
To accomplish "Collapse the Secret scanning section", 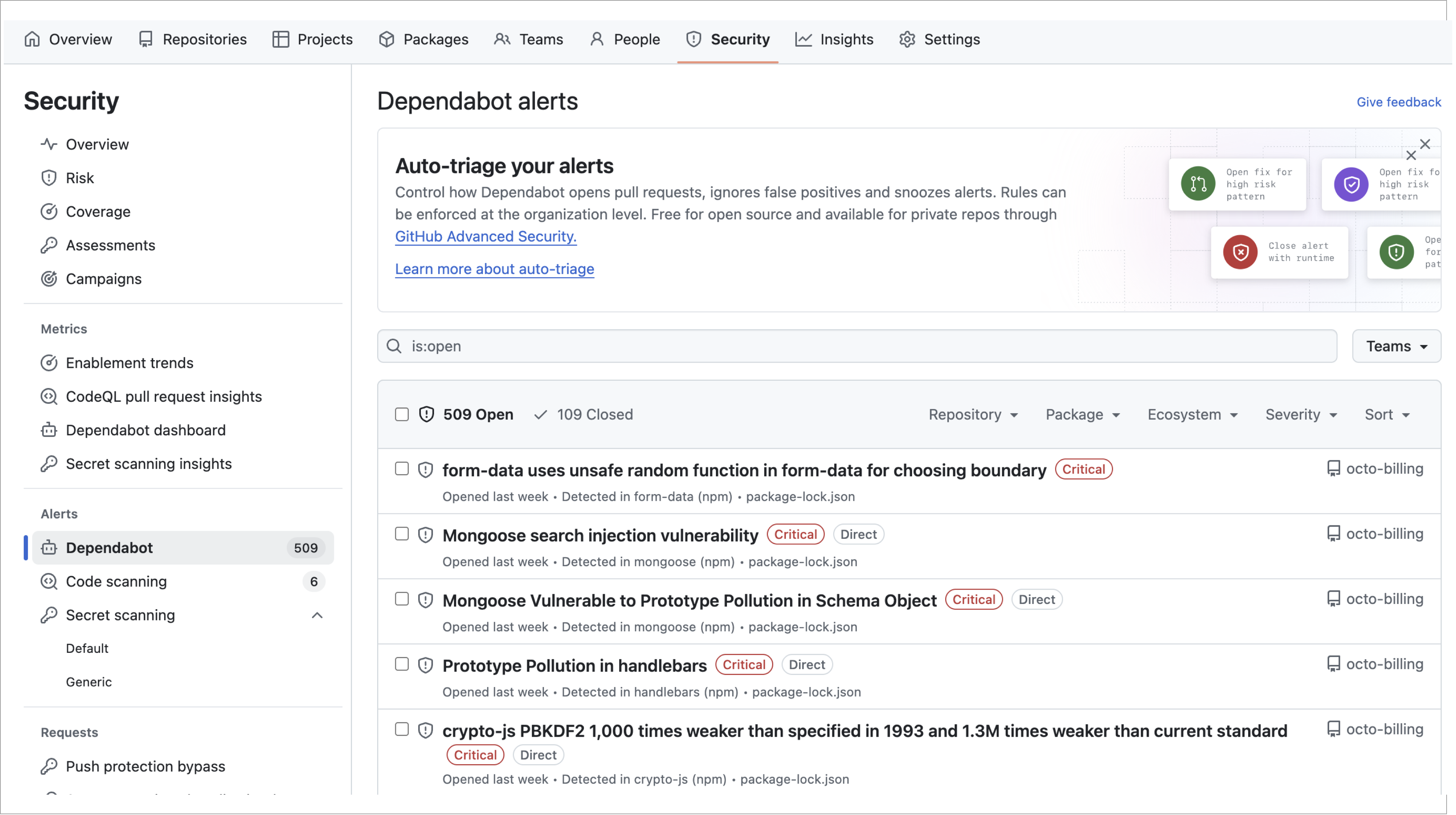I will click(317, 615).
